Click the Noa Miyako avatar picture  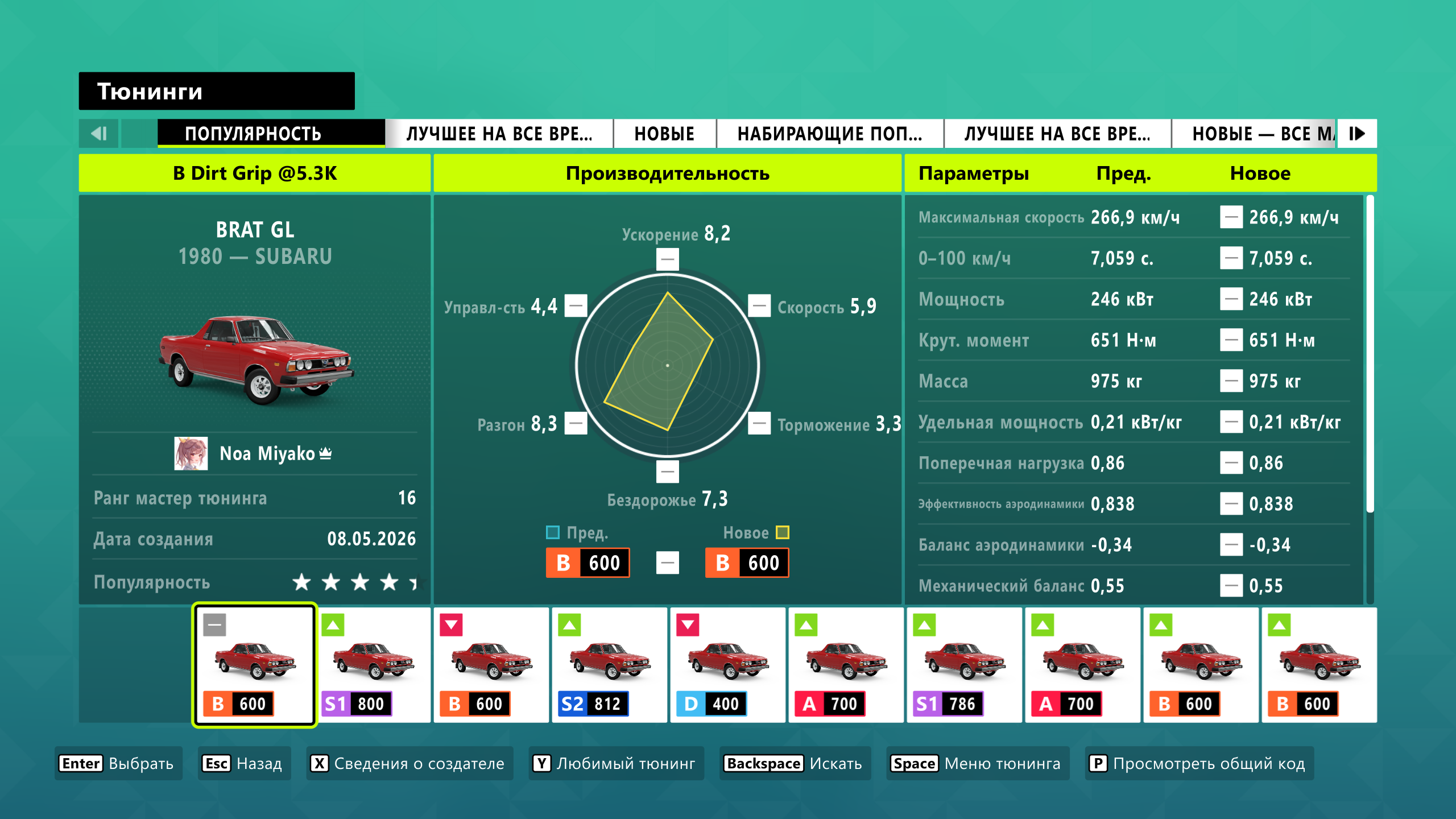(x=191, y=453)
